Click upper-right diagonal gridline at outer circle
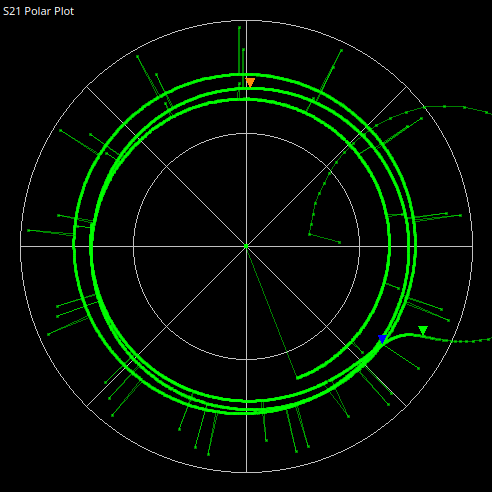The width and height of the screenshot is (492, 492). [x=406, y=87]
